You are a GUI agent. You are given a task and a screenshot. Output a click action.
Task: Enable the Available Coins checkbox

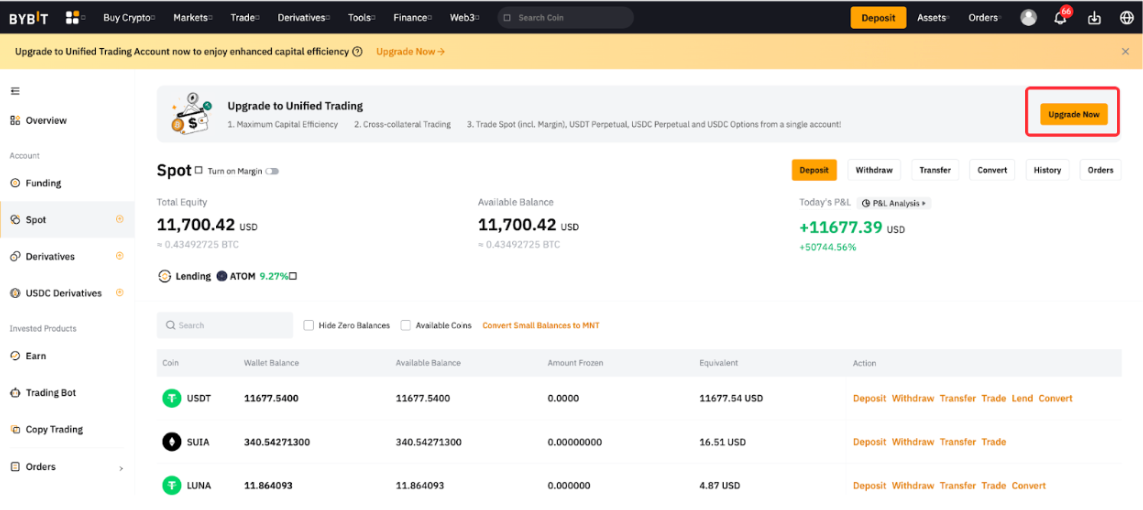click(x=406, y=325)
